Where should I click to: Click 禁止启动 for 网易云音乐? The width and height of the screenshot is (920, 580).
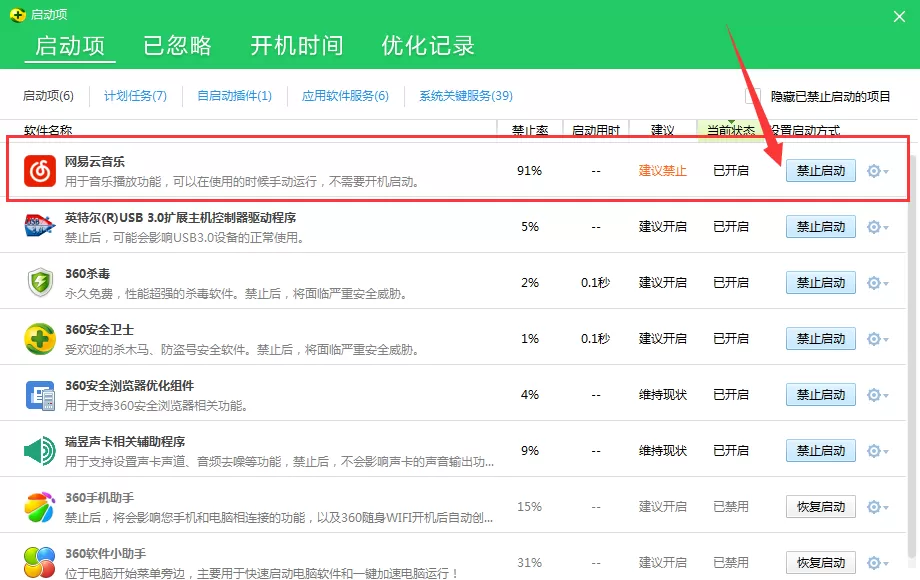(x=820, y=171)
